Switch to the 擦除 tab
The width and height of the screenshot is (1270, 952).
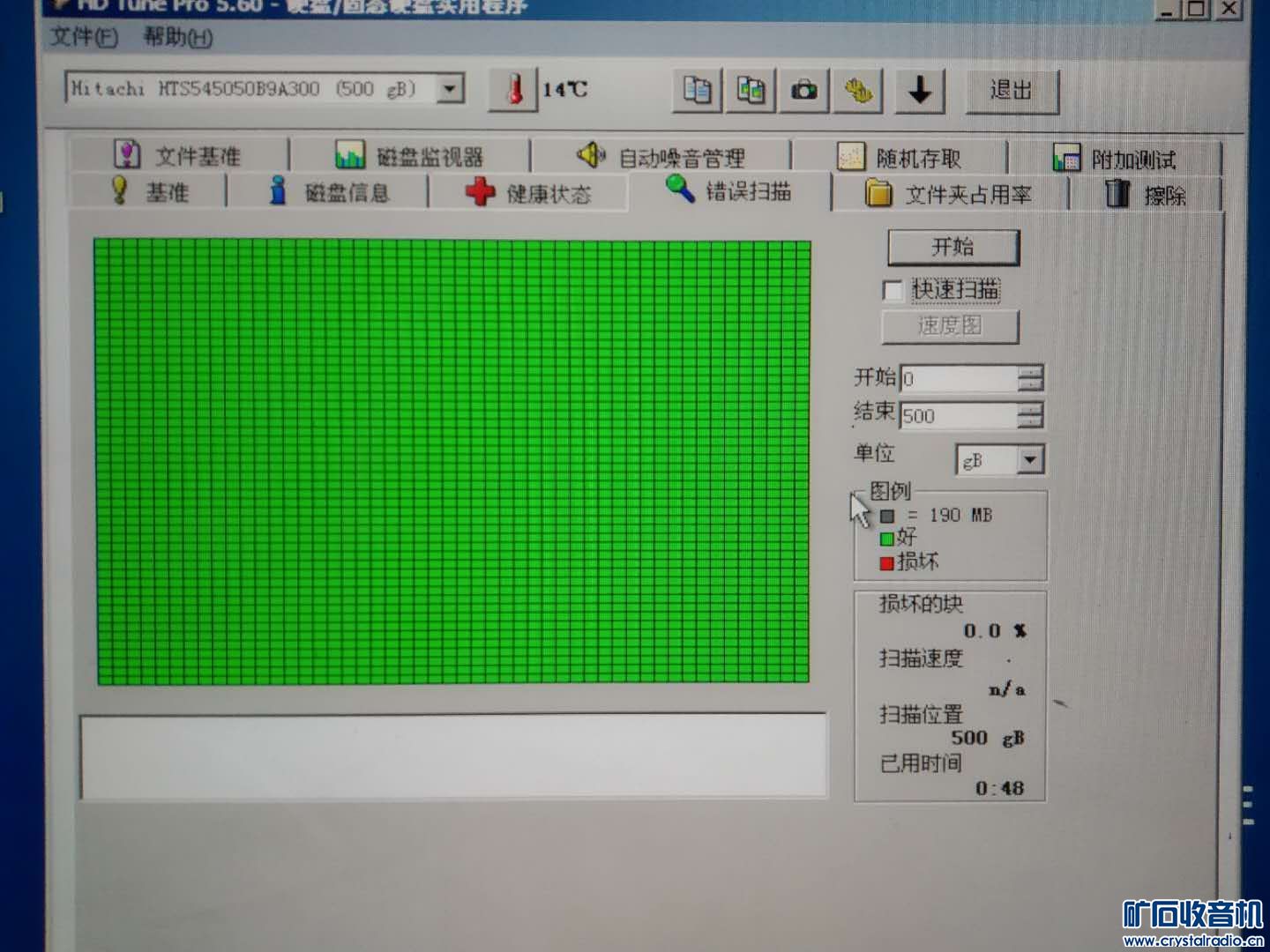pyautogui.click(x=1146, y=194)
